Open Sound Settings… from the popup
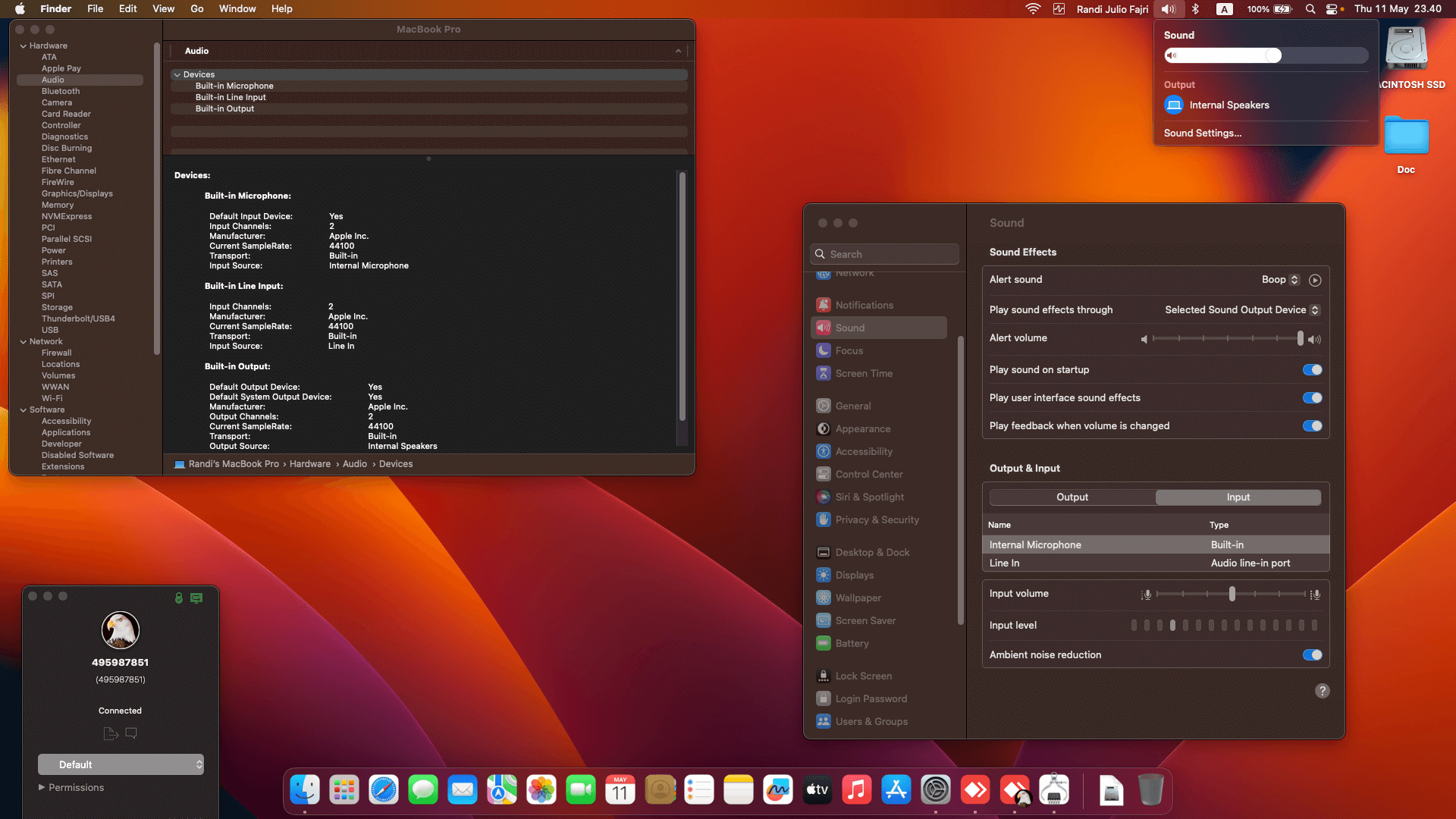The width and height of the screenshot is (1456, 819). pos(1203,133)
